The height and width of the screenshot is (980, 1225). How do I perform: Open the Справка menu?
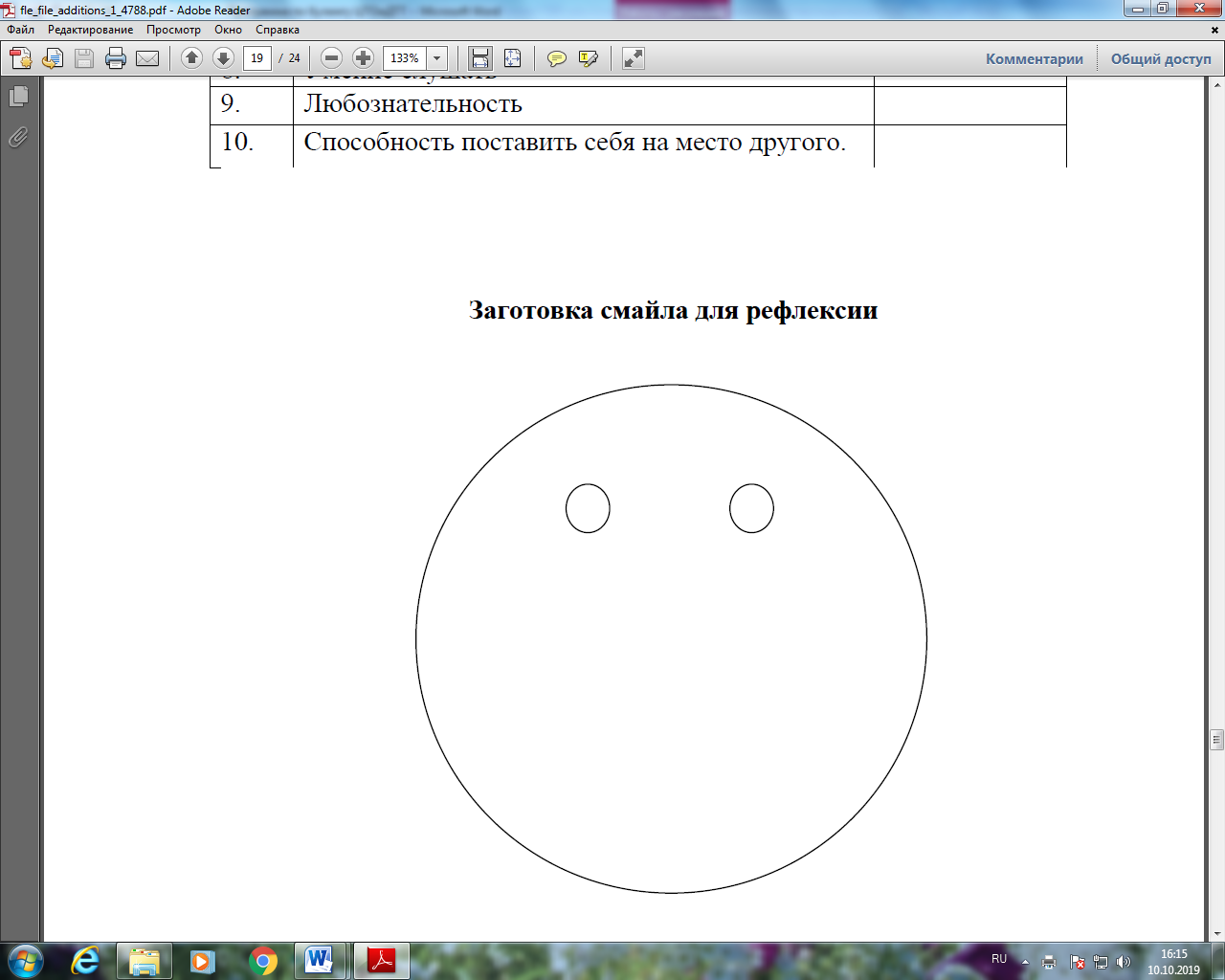(x=278, y=30)
